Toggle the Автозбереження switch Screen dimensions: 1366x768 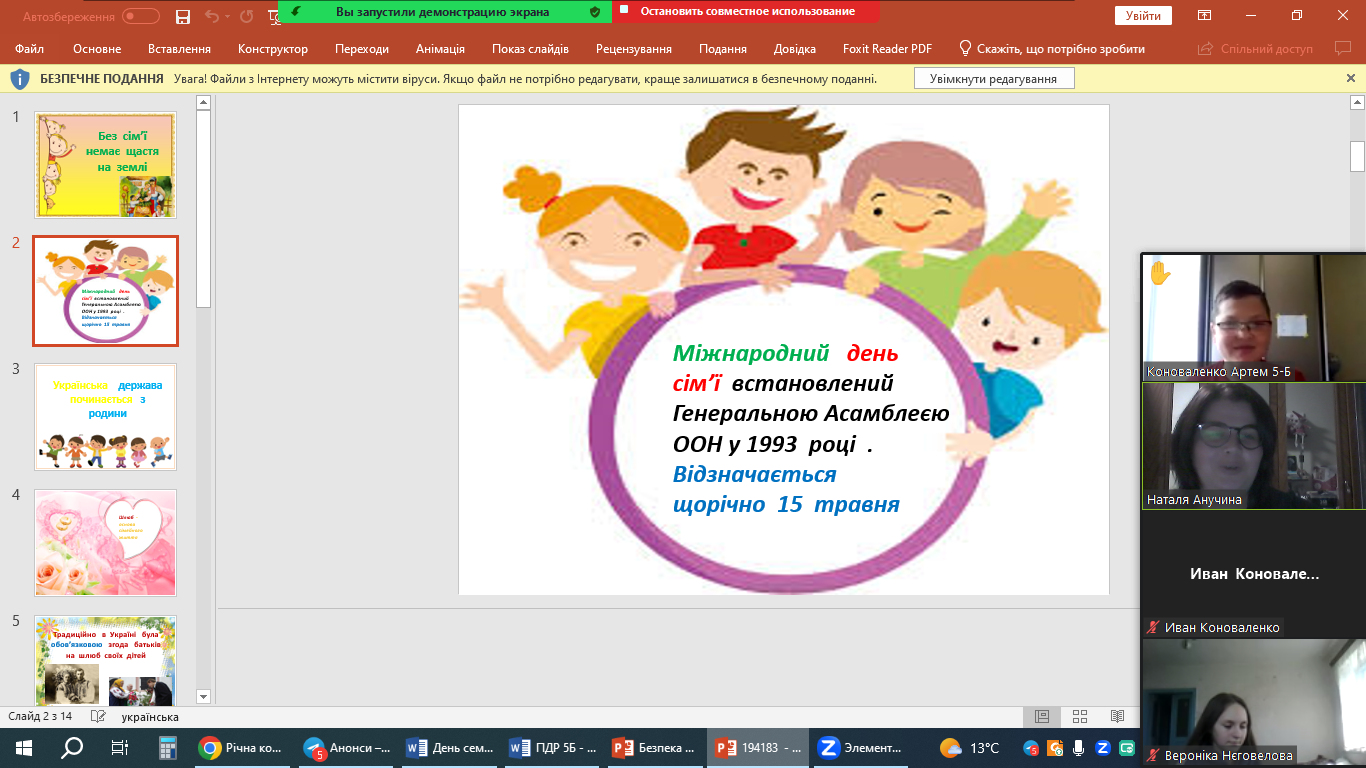coord(141,16)
